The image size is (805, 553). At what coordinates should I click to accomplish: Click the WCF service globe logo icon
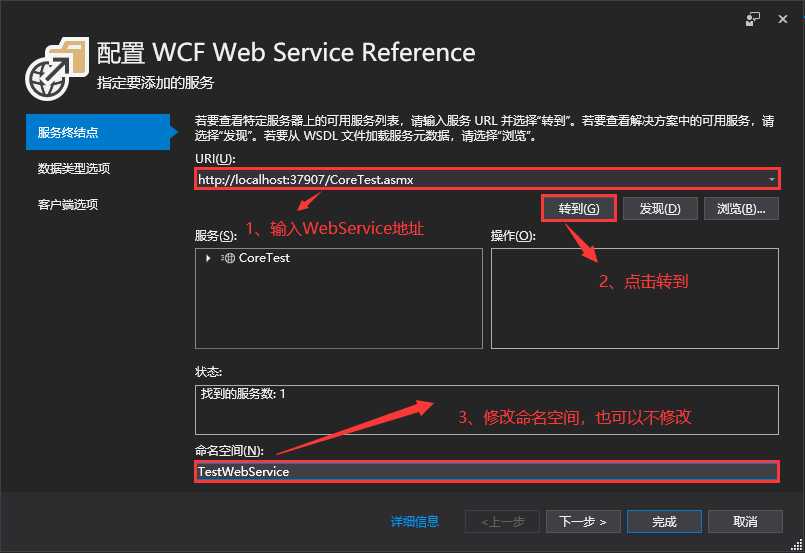click(x=56, y=68)
